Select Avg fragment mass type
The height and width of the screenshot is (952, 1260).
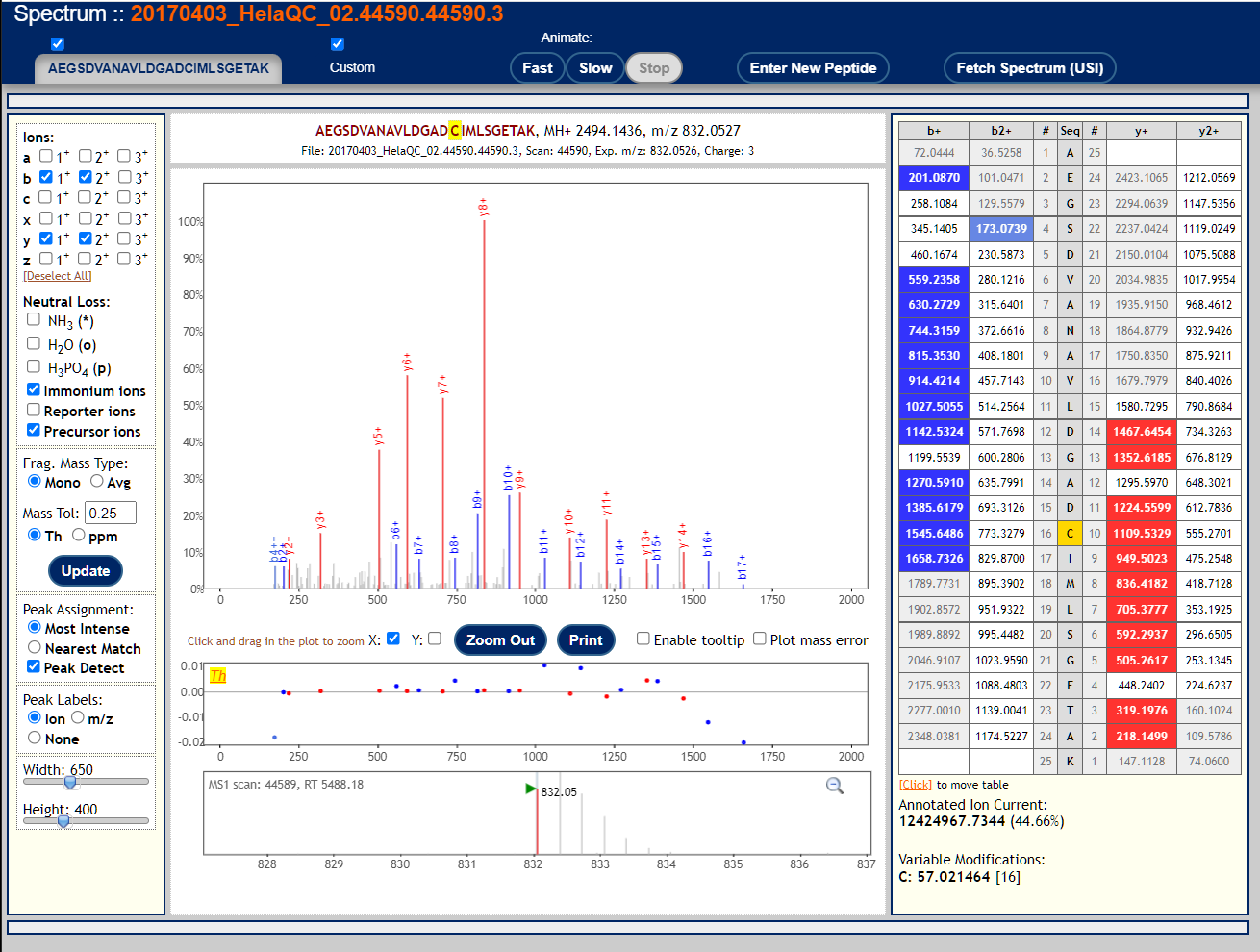point(97,481)
